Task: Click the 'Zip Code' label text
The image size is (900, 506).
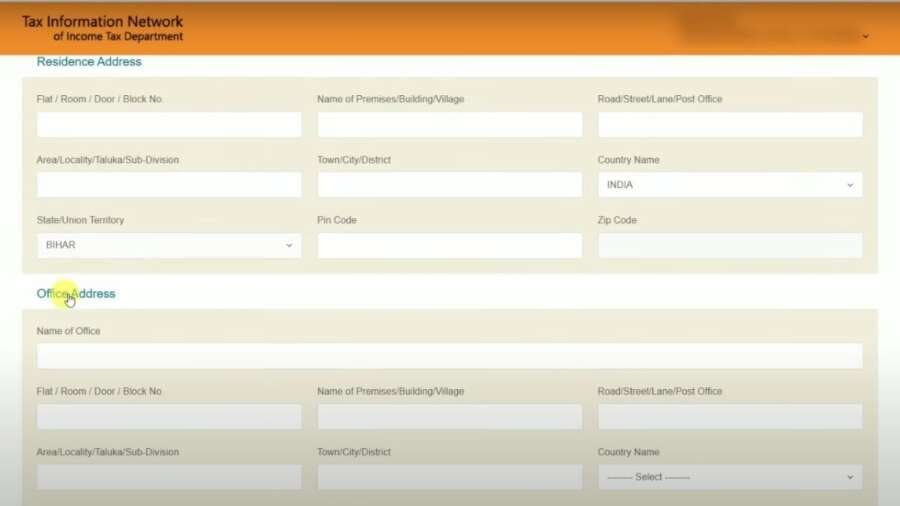Action: pos(617,220)
